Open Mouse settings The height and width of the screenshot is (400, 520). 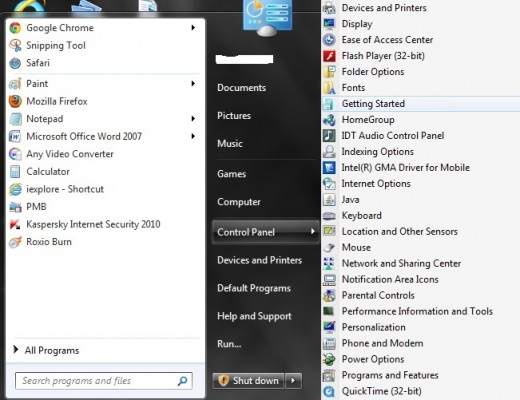click(356, 248)
